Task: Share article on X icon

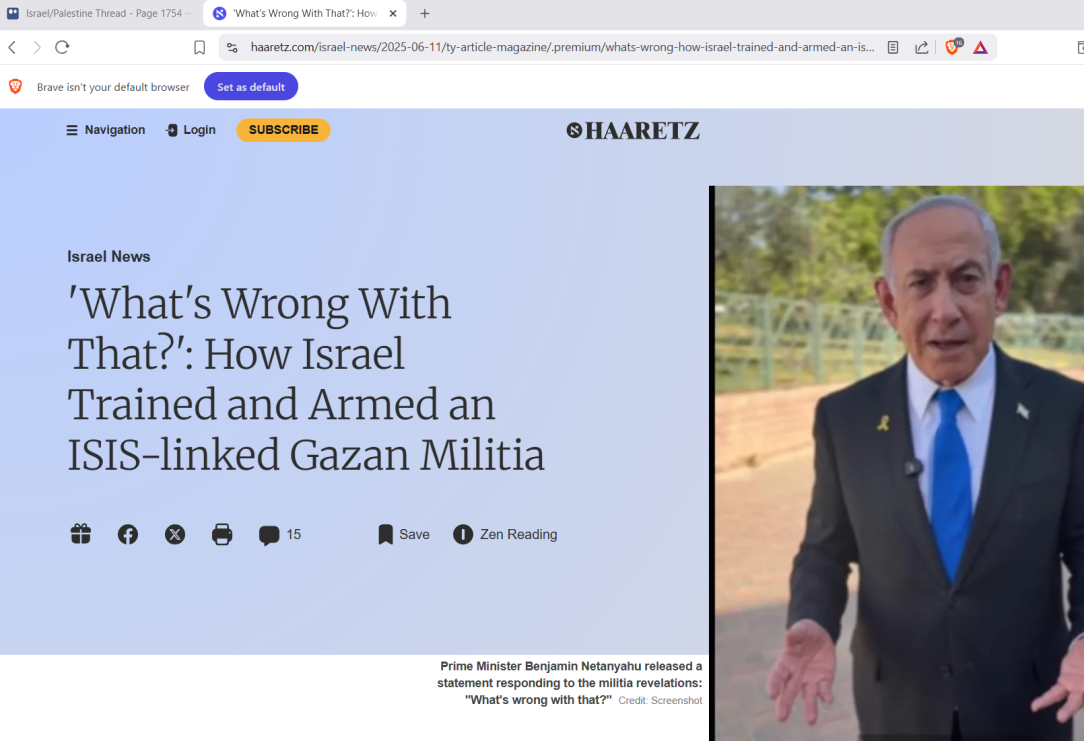Action: pyautogui.click(x=175, y=534)
